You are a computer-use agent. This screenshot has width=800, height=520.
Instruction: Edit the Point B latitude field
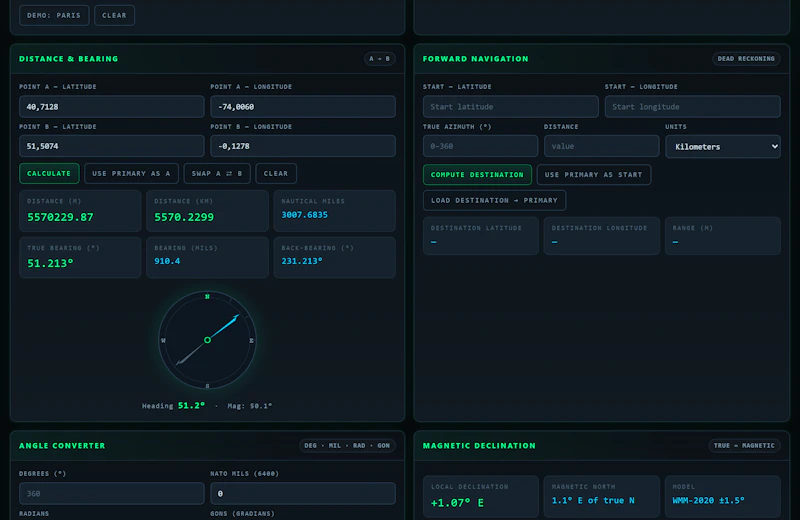tap(112, 146)
